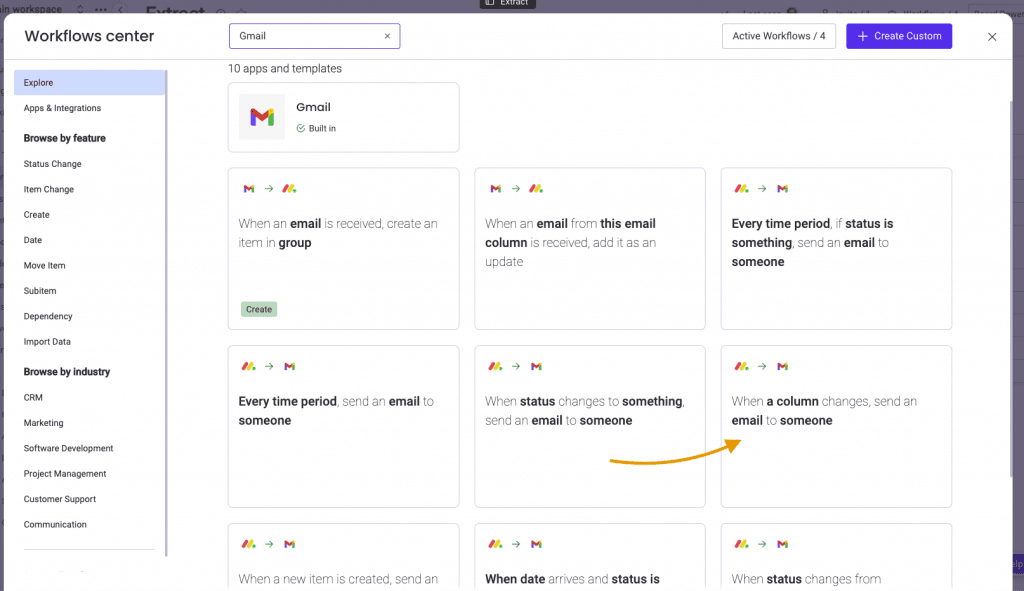The width and height of the screenshot is (1024, 591).
Task: Click Gmail icon on 'email from this email column' card
Action: tap(496, 189)
